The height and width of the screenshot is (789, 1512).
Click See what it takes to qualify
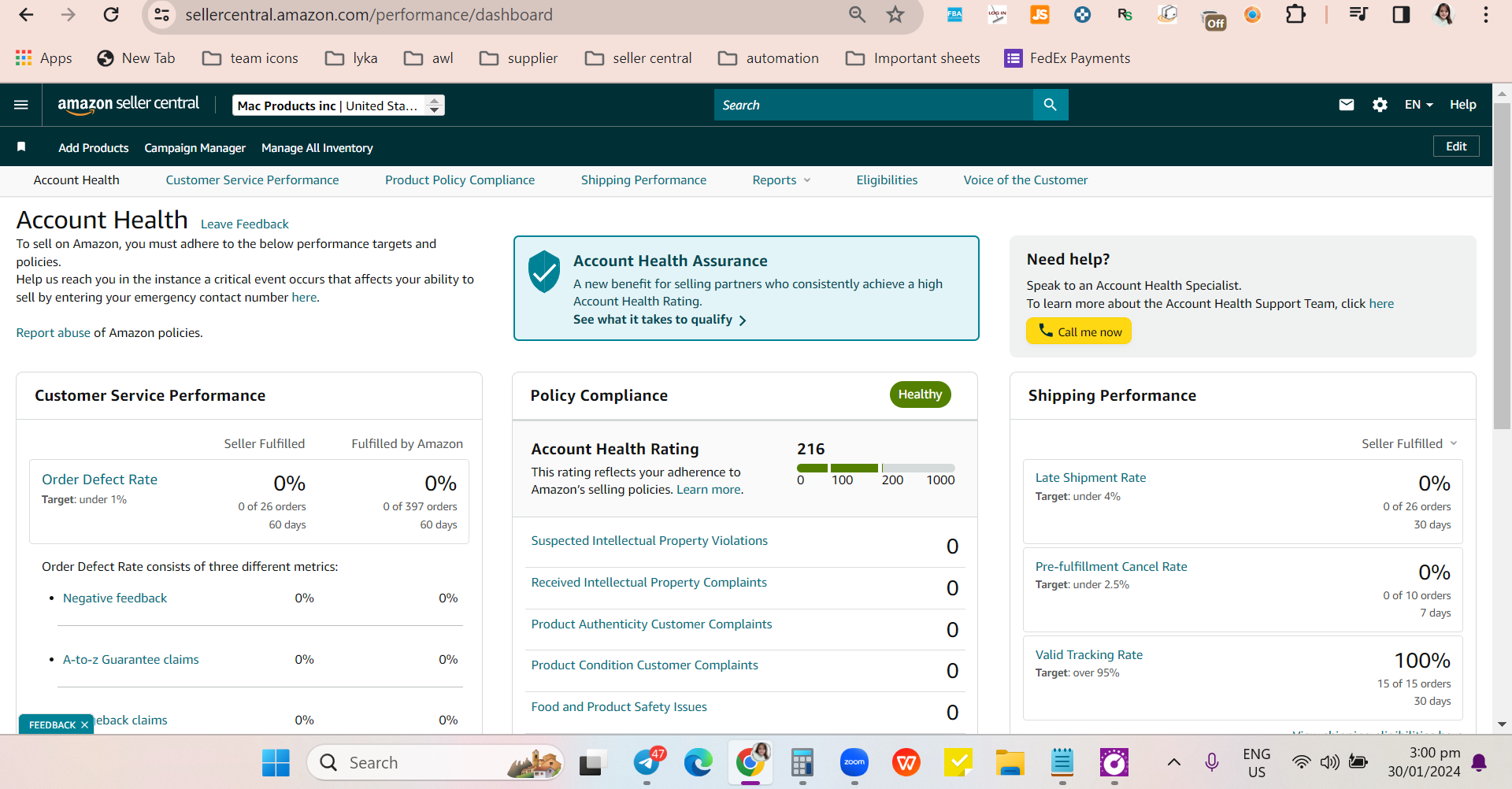pyautogui.click(x=660, y=320)
